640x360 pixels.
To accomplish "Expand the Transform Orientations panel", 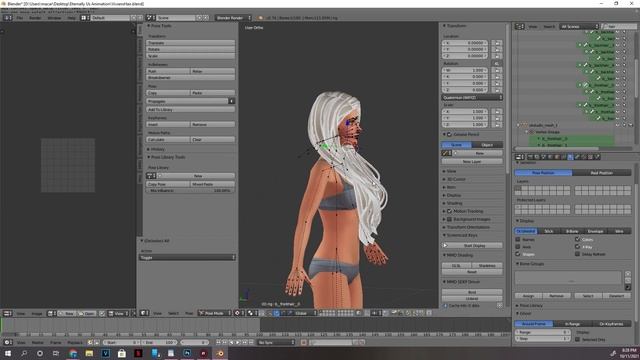I will pos(444,227).
